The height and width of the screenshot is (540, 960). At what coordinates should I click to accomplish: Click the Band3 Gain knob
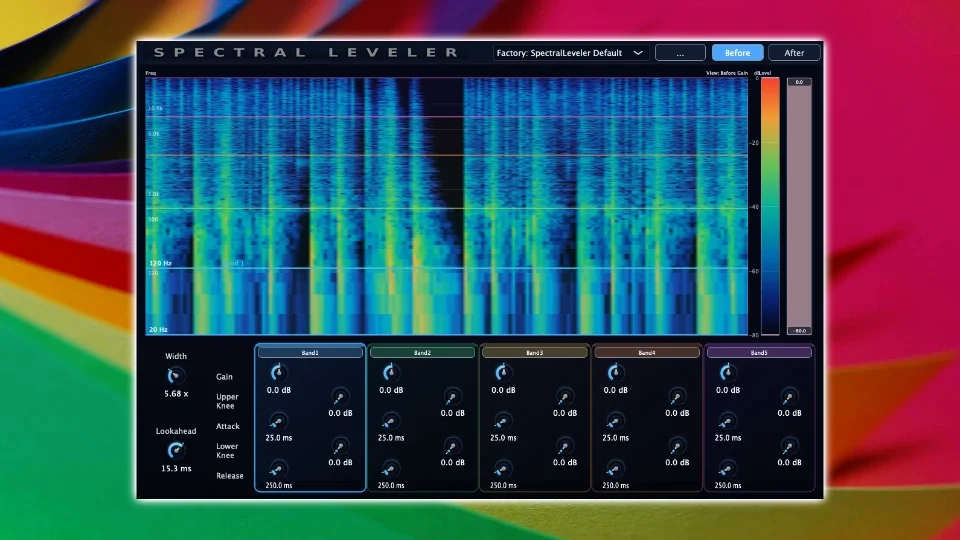click(x=503, y=372)
